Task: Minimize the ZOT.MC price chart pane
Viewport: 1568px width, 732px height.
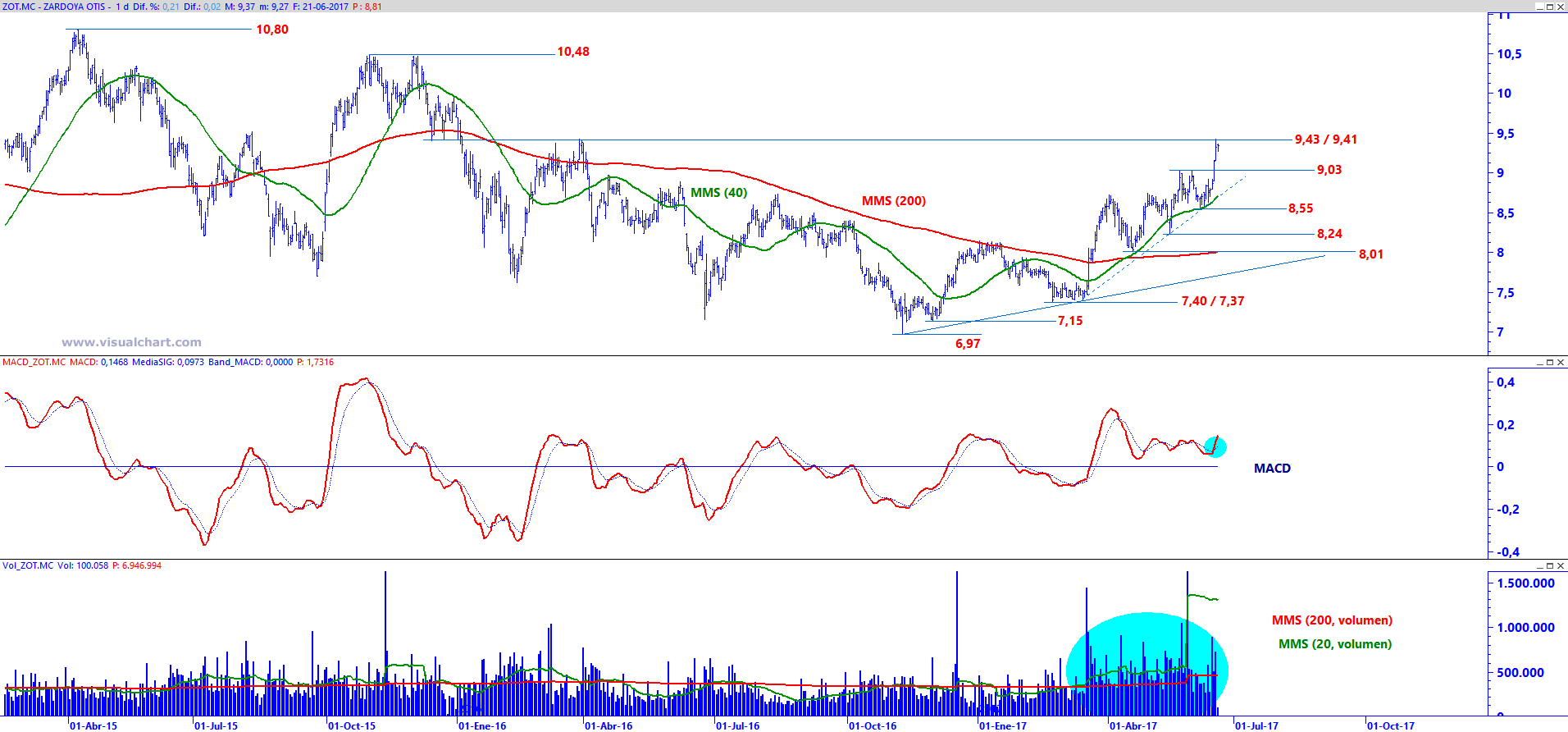Action: click(1539, 7)
